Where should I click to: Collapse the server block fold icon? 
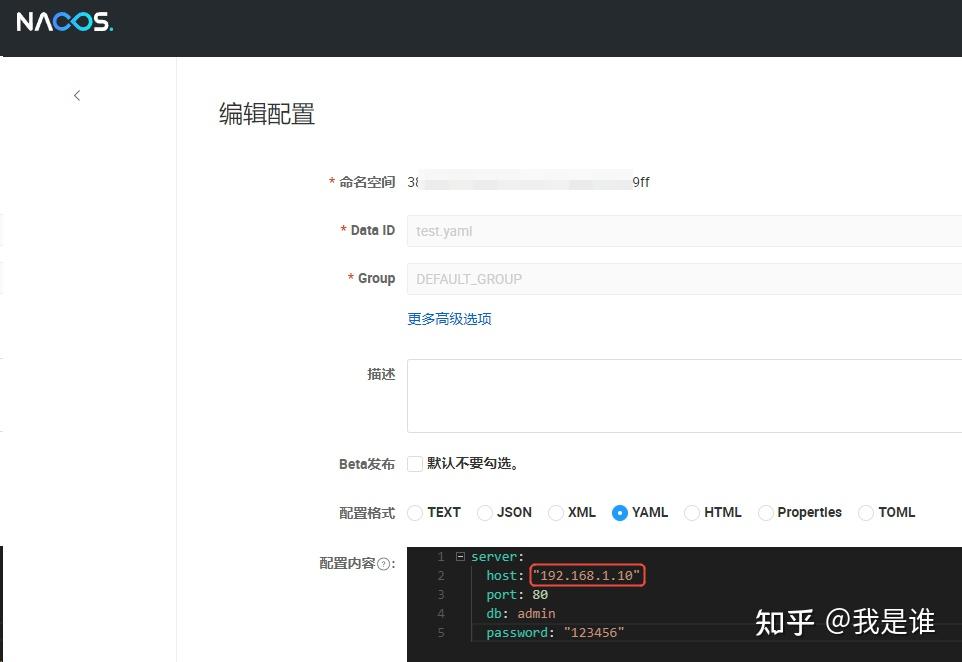459,556
